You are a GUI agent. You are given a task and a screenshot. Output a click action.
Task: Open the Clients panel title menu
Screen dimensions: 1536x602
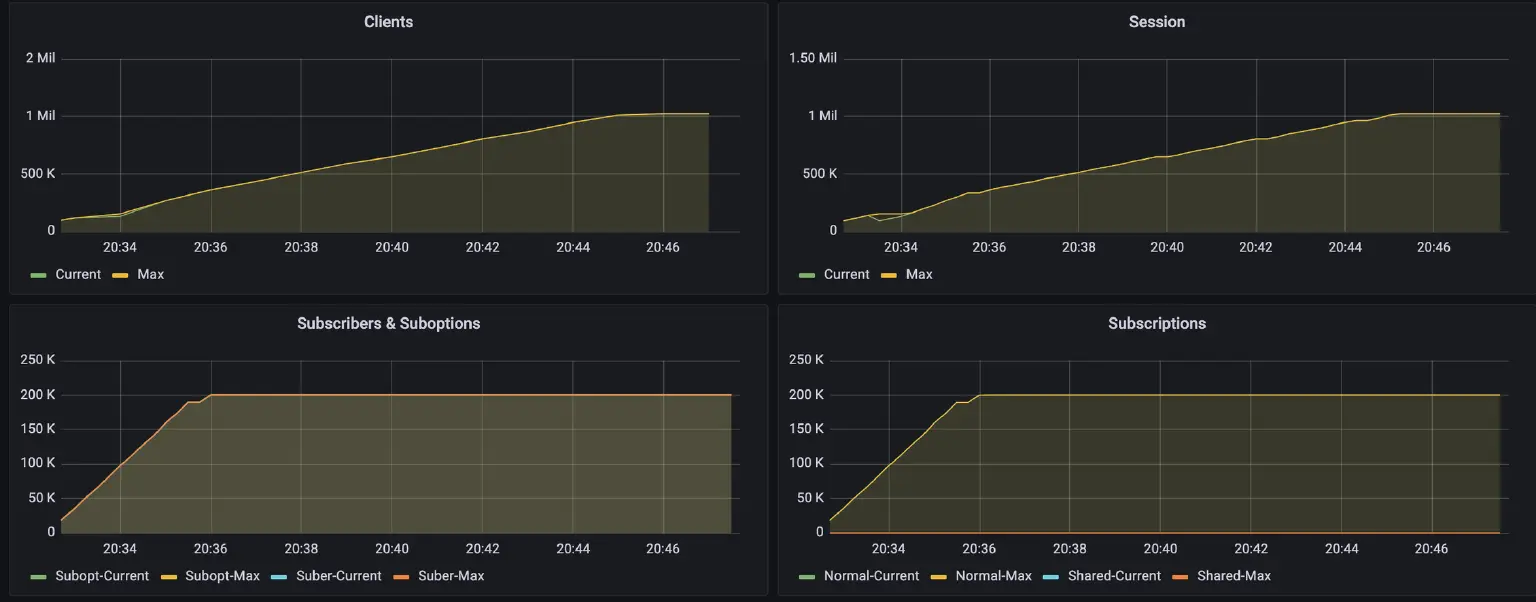point(388,21)
